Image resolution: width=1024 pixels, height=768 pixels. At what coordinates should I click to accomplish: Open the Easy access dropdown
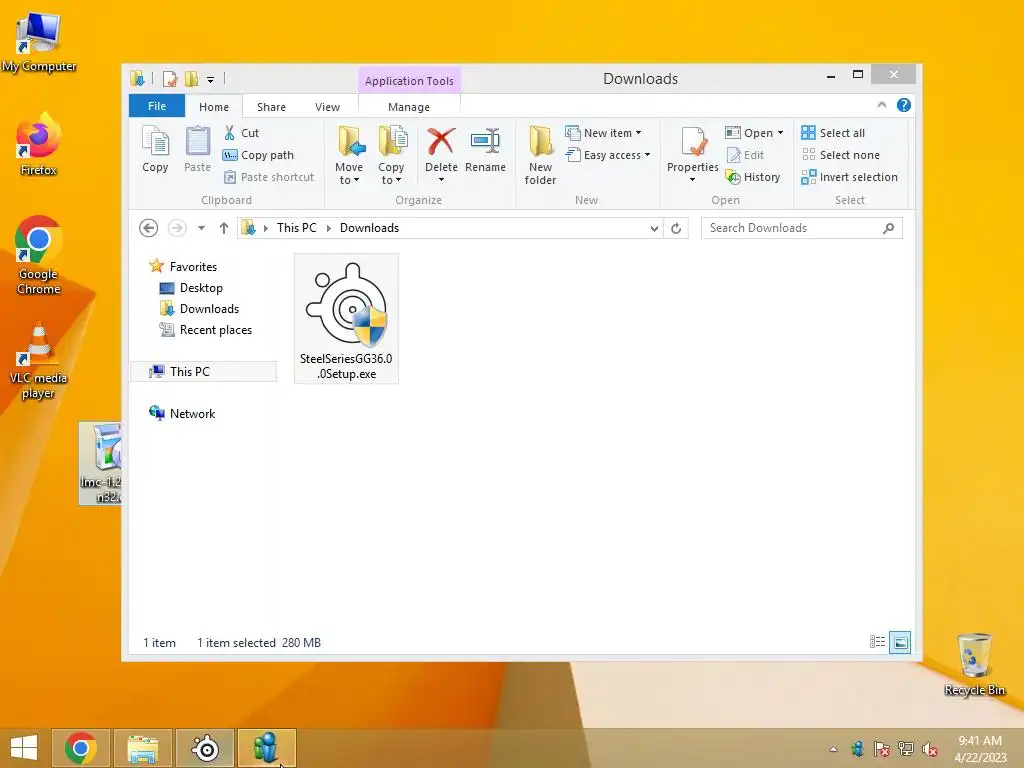(x=608, y=155)
